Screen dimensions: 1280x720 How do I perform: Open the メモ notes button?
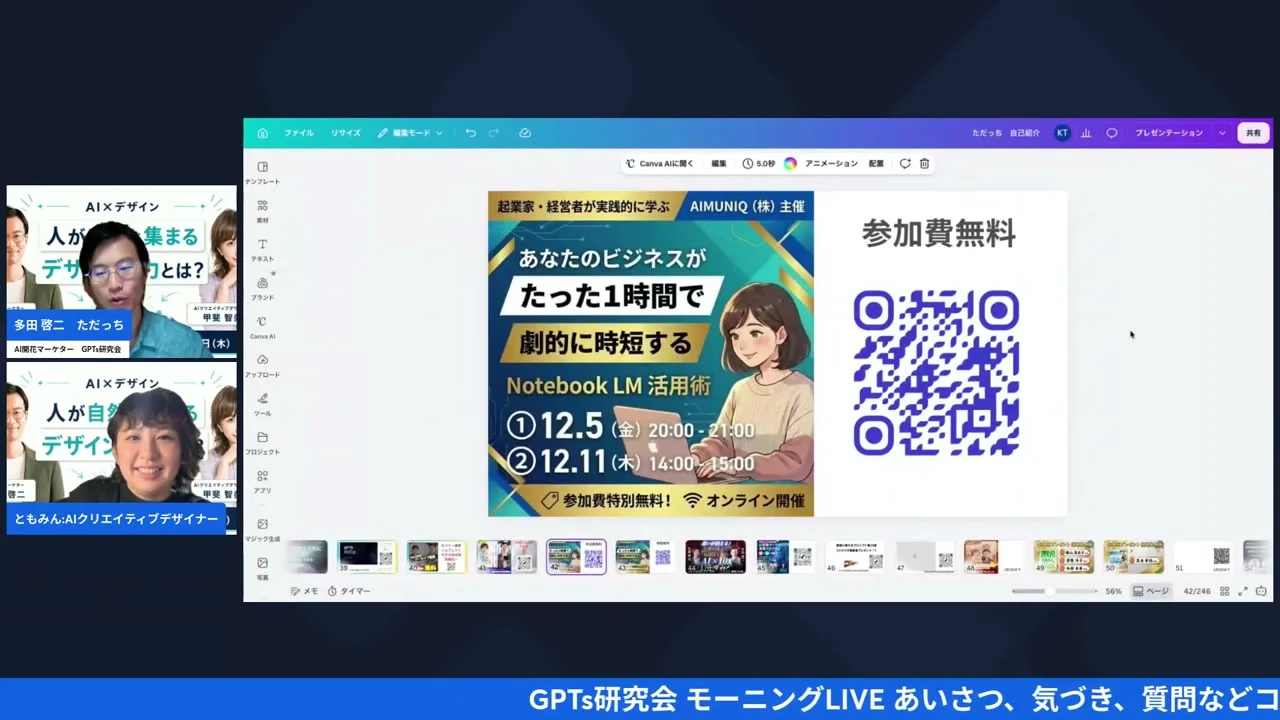click(x=304, y=591)
